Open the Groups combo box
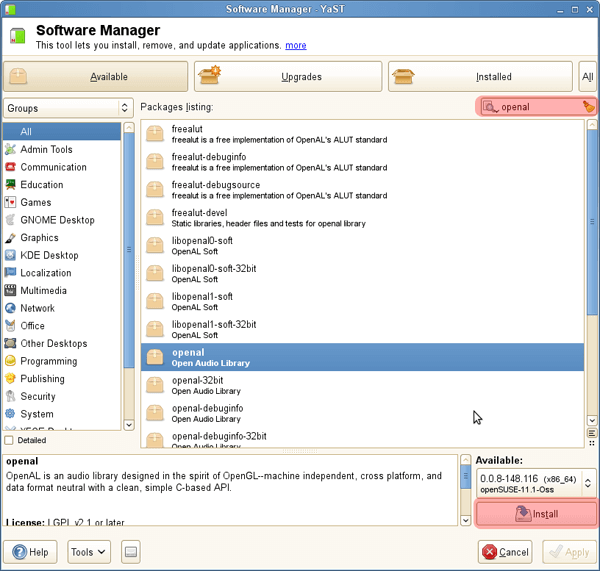Screen dimensions: 600x571 coord(68,108)
